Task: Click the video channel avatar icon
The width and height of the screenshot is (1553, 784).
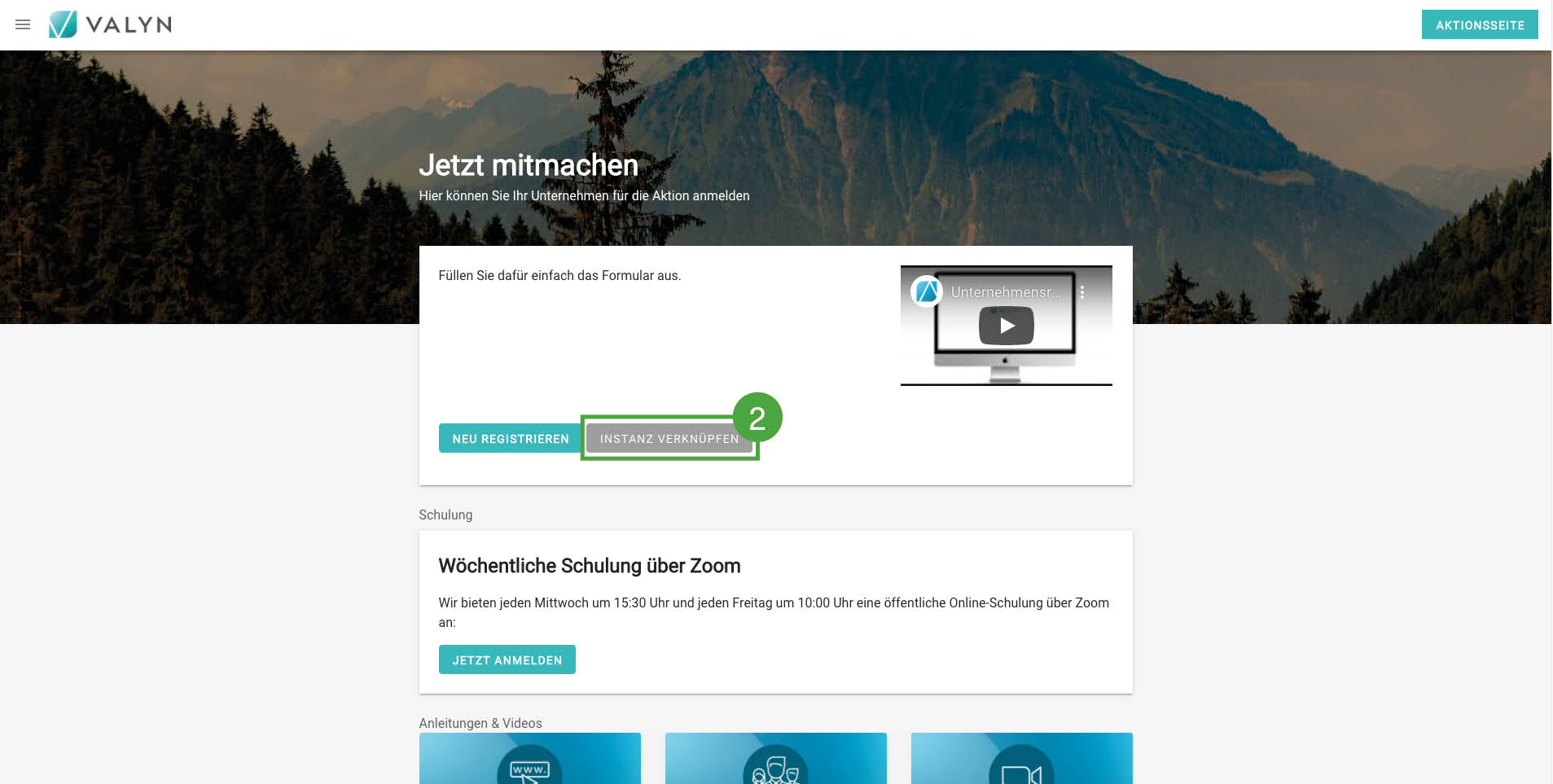Action: click(x=927, y=291)
